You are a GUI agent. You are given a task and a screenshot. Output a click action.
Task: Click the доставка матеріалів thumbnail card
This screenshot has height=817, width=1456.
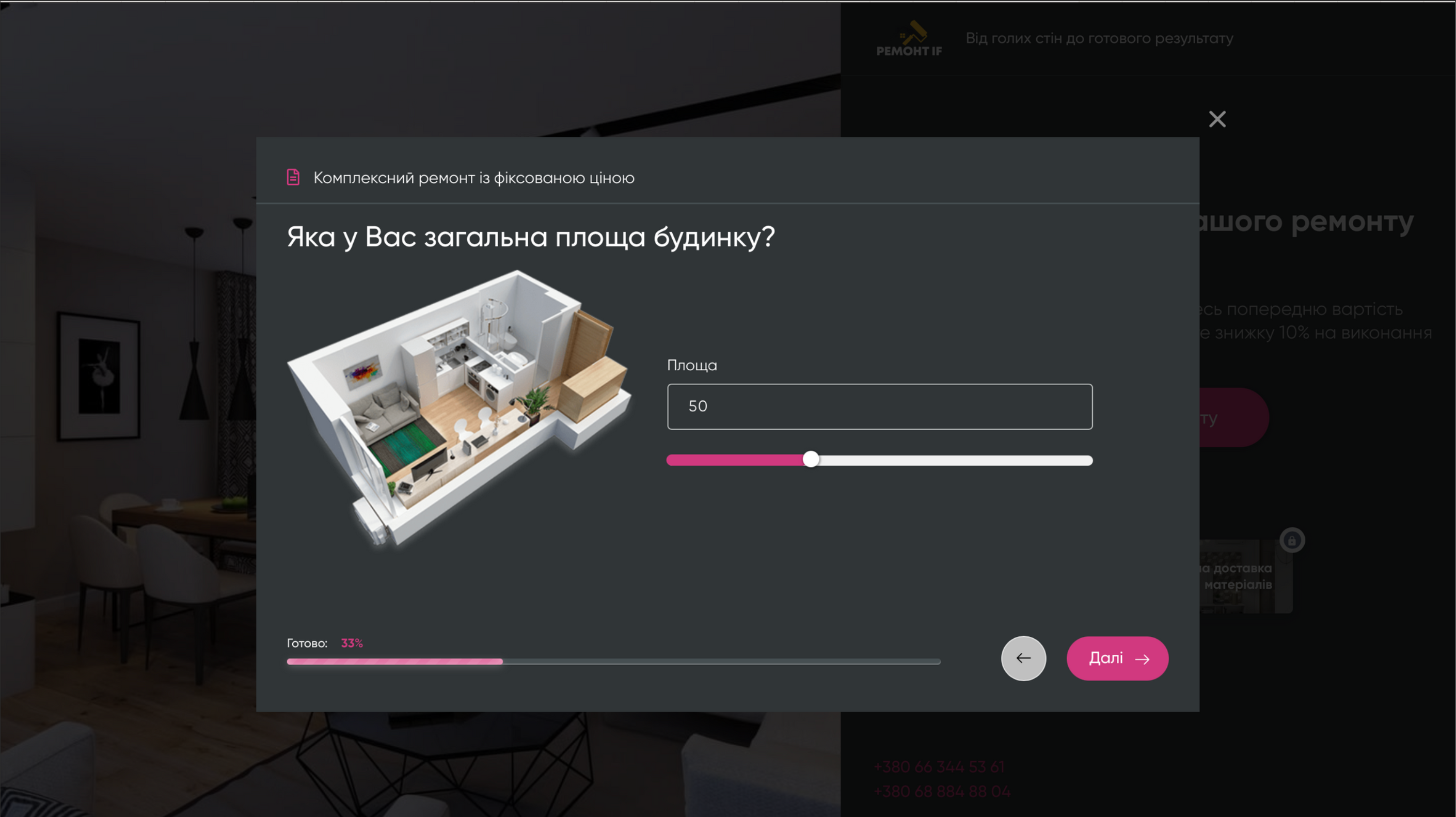pyautogui.click(x=1245, y=576)
